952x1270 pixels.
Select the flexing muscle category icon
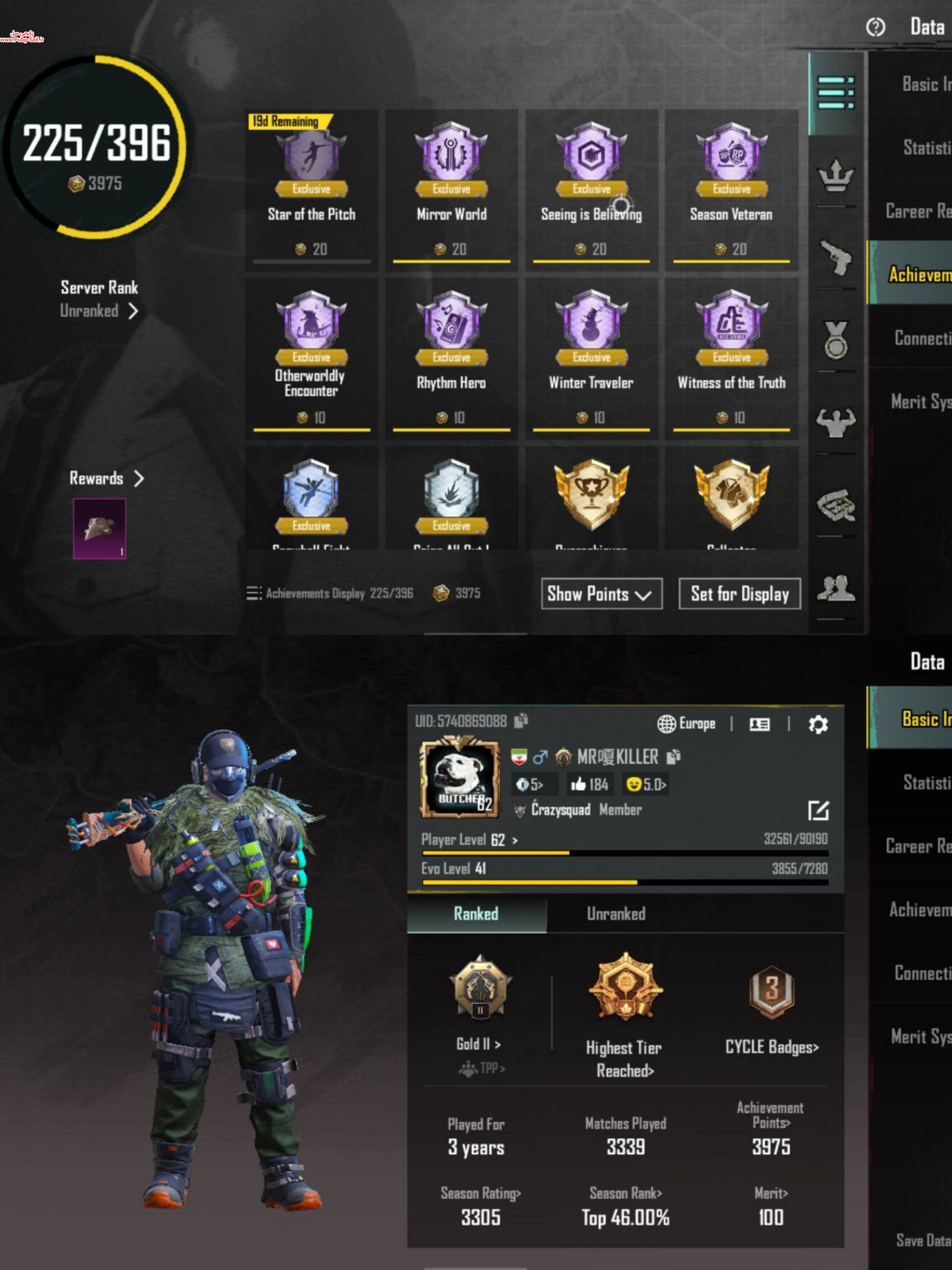pos(836,422)
